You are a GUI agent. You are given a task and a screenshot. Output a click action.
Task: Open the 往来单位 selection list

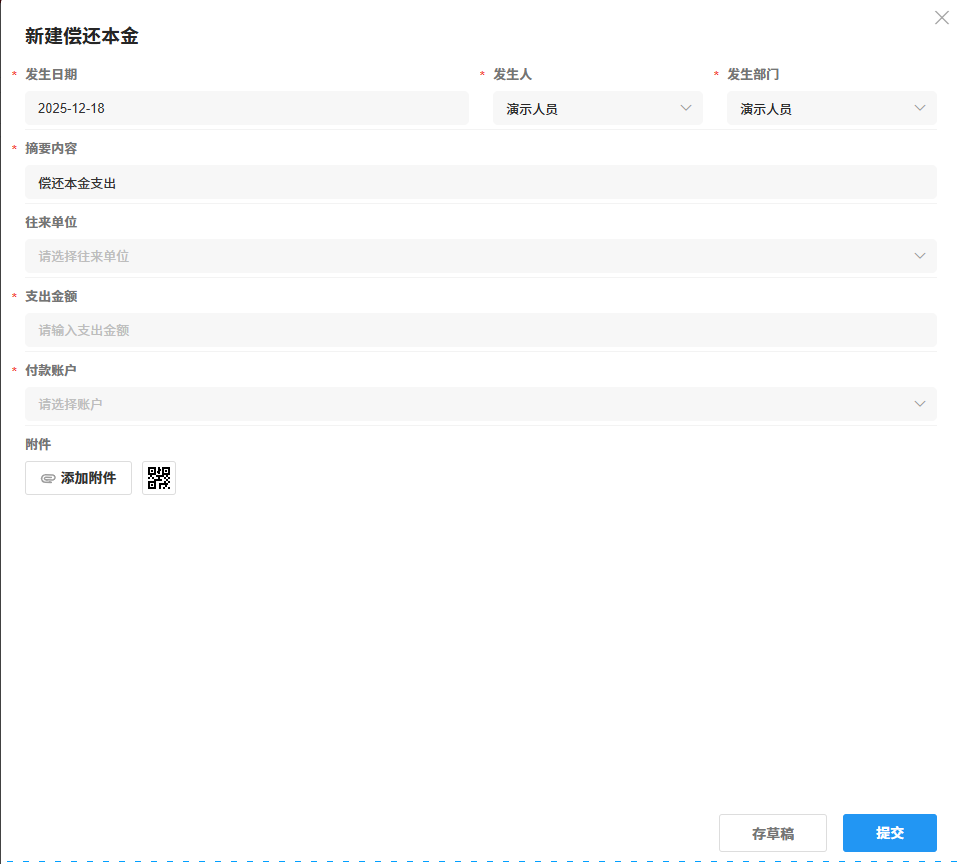[480, 256]
